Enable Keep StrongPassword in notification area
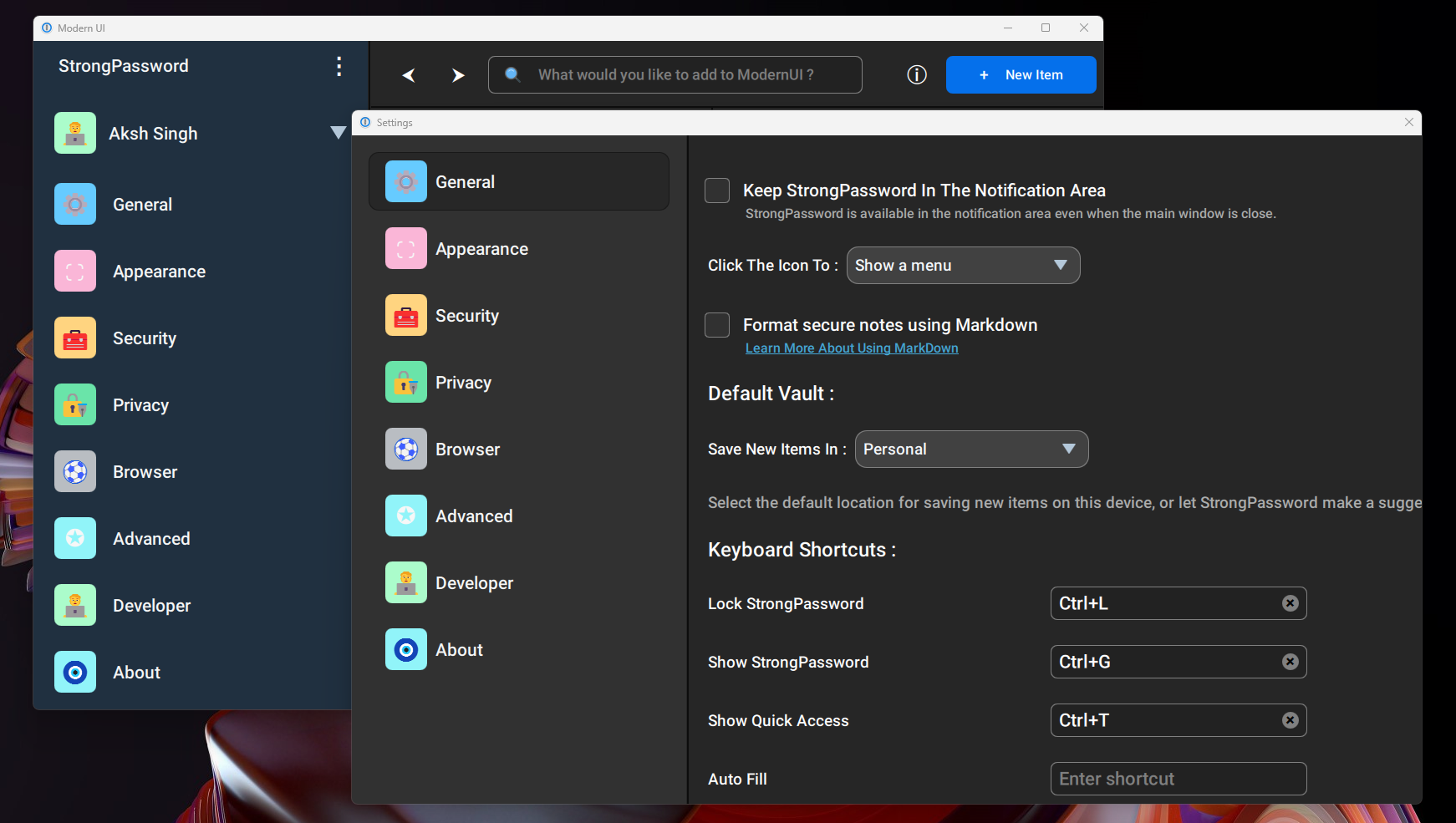The width and height of the screenshot is (1456, 823). click(717, 191)
